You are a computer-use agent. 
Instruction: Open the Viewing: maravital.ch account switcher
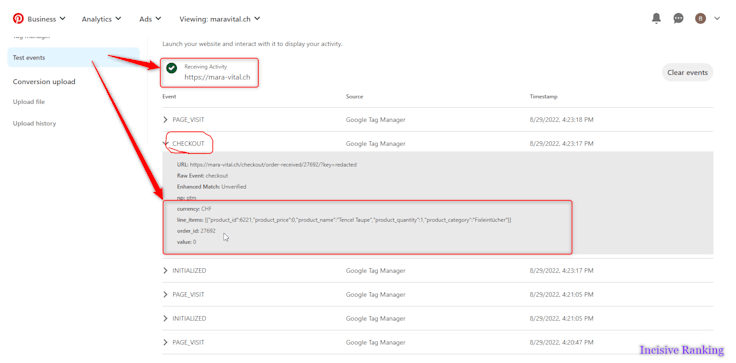tap(220, 19)
